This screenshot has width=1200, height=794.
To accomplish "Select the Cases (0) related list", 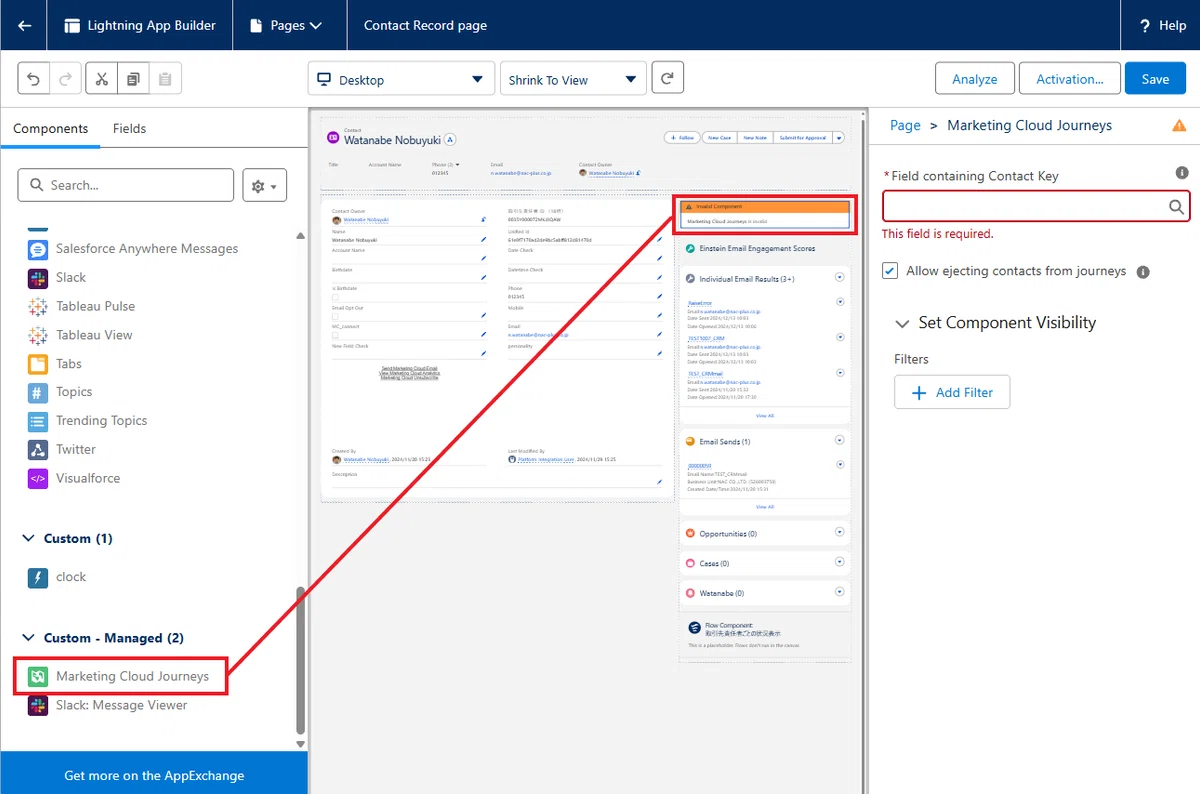I will click(x=764, y=563).
